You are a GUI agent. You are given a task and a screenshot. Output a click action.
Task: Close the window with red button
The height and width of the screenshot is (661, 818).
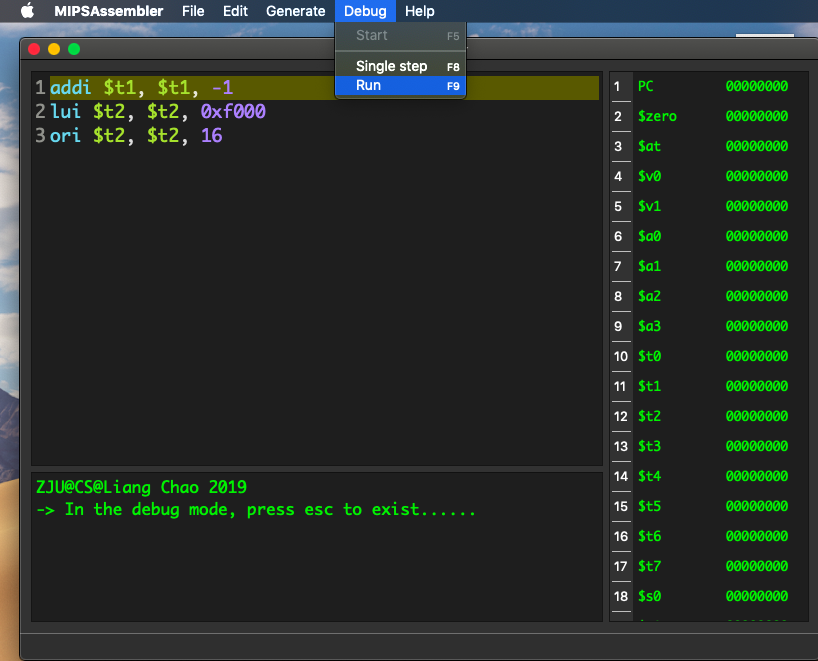click(34, 49)
